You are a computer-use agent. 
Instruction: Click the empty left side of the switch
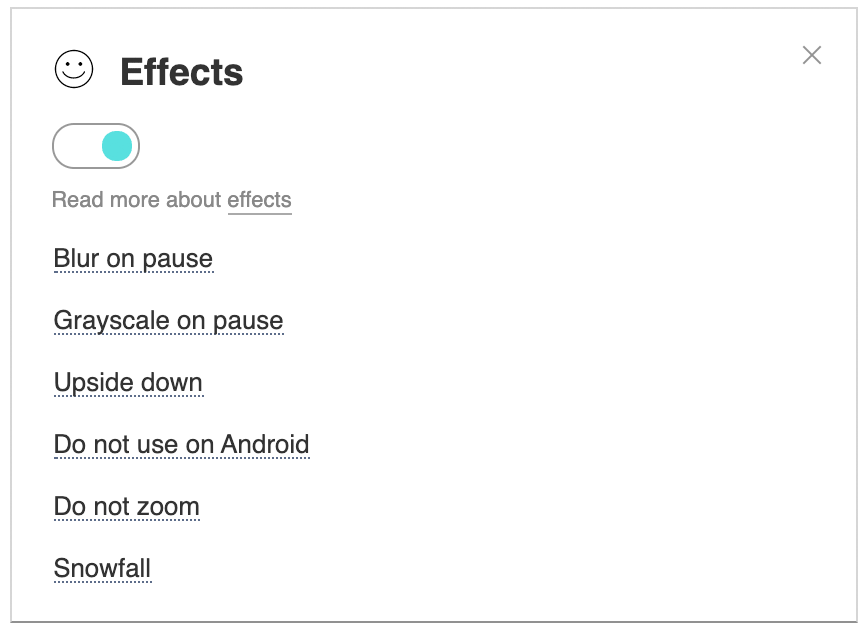[x=77, y=146]
